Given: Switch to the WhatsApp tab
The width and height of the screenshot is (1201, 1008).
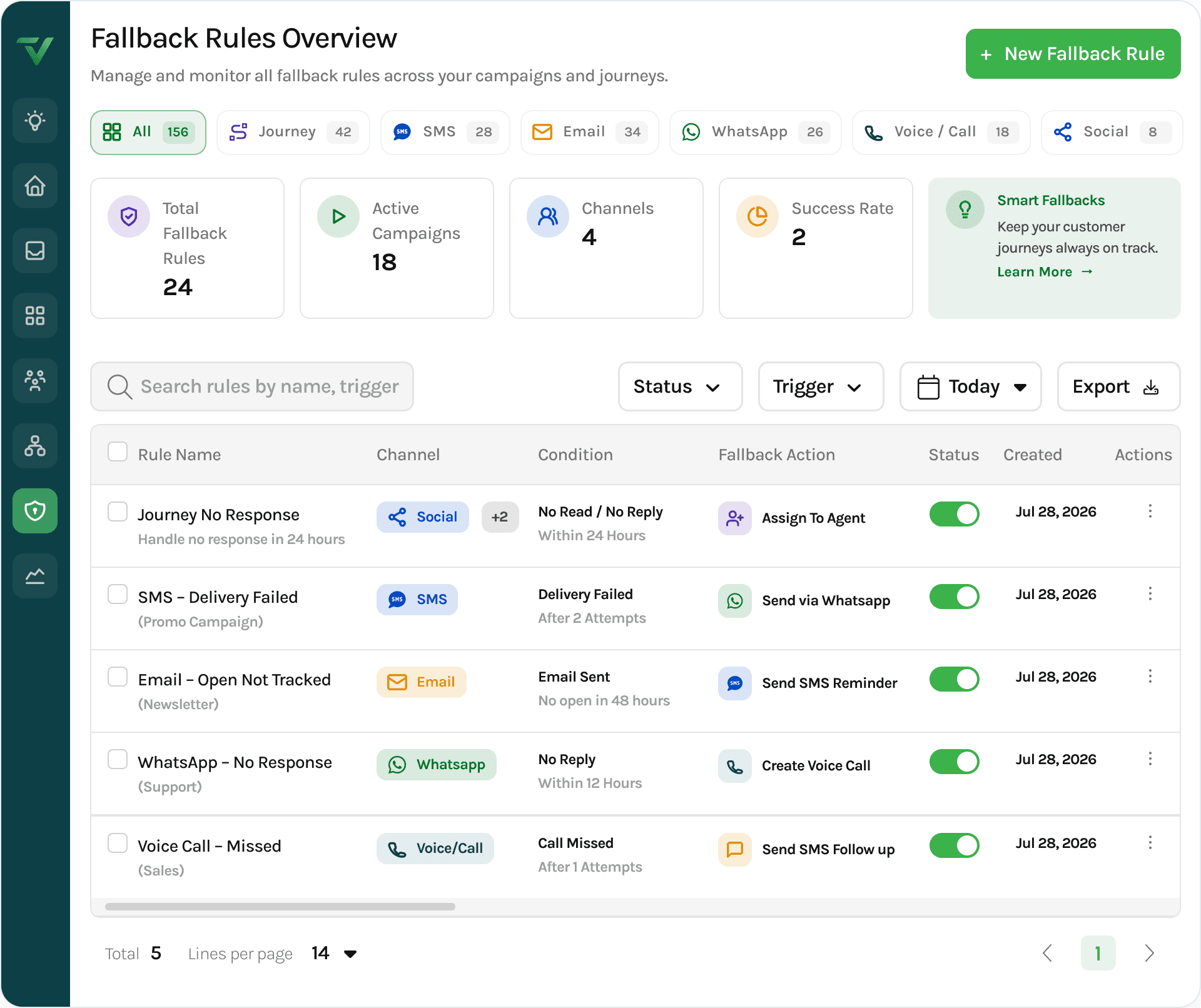Looking at the screenshot, I should click(756, 132).
